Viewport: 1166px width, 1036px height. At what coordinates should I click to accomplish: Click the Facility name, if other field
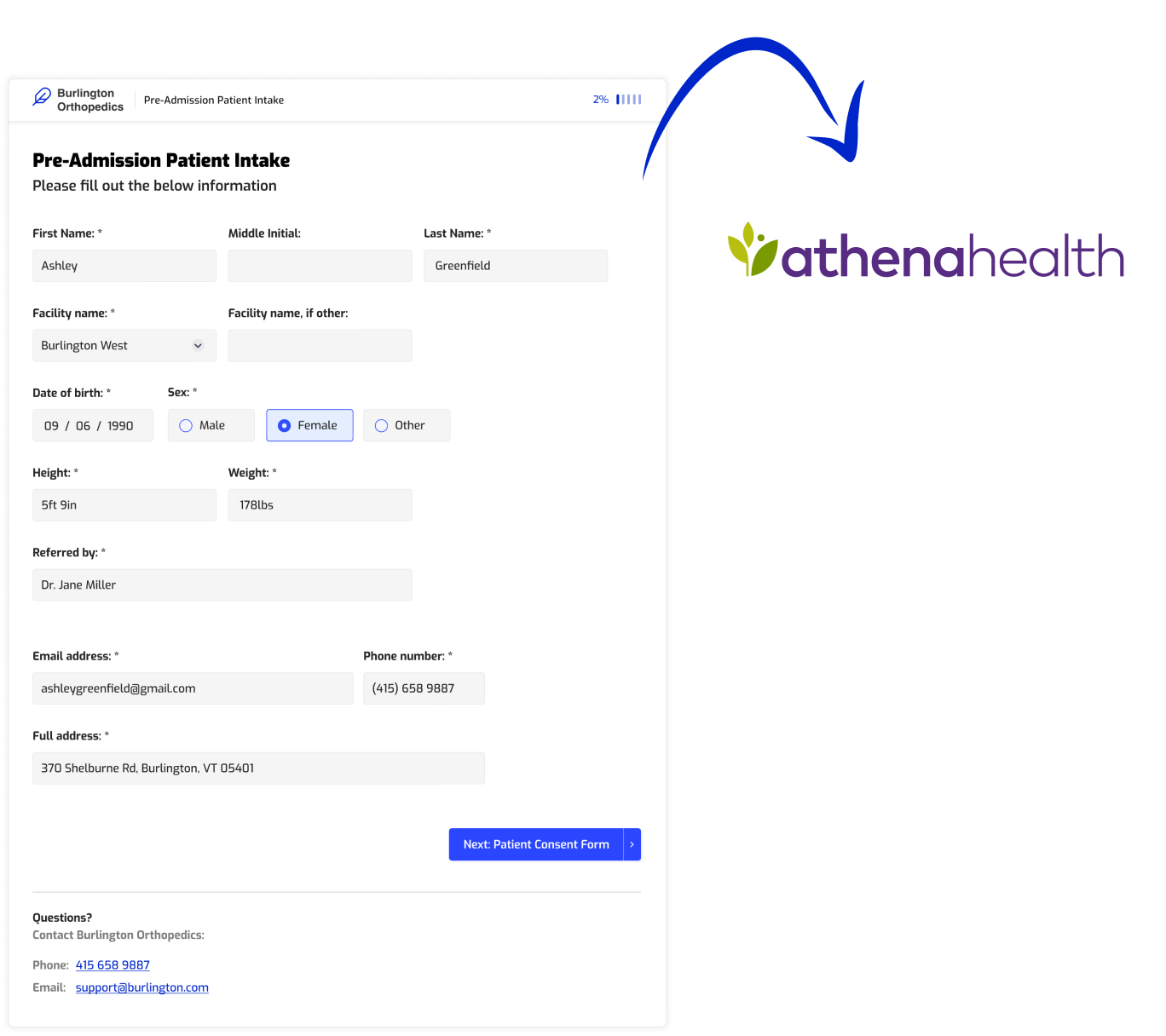tap(320, 346)
